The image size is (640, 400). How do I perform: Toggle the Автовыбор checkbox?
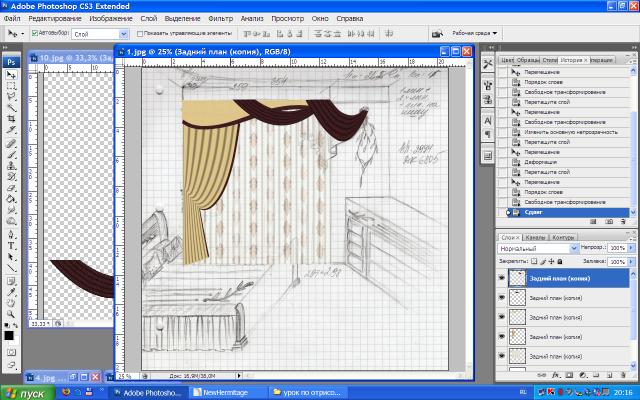36,34
